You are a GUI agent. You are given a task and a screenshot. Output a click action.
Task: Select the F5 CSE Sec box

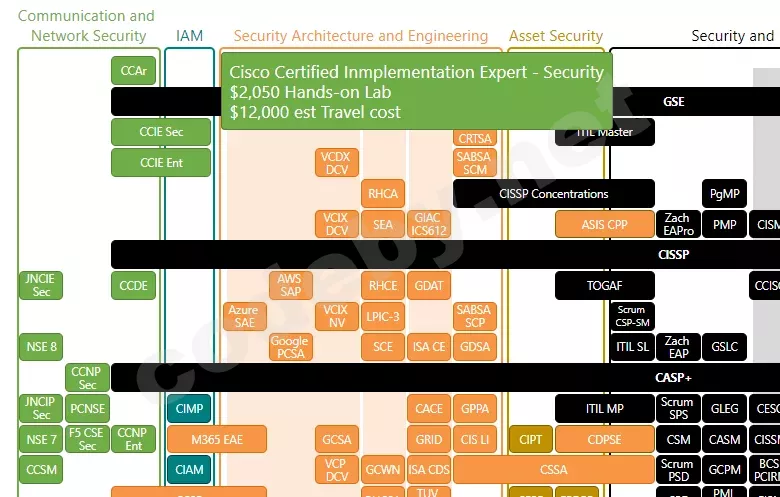87,439
